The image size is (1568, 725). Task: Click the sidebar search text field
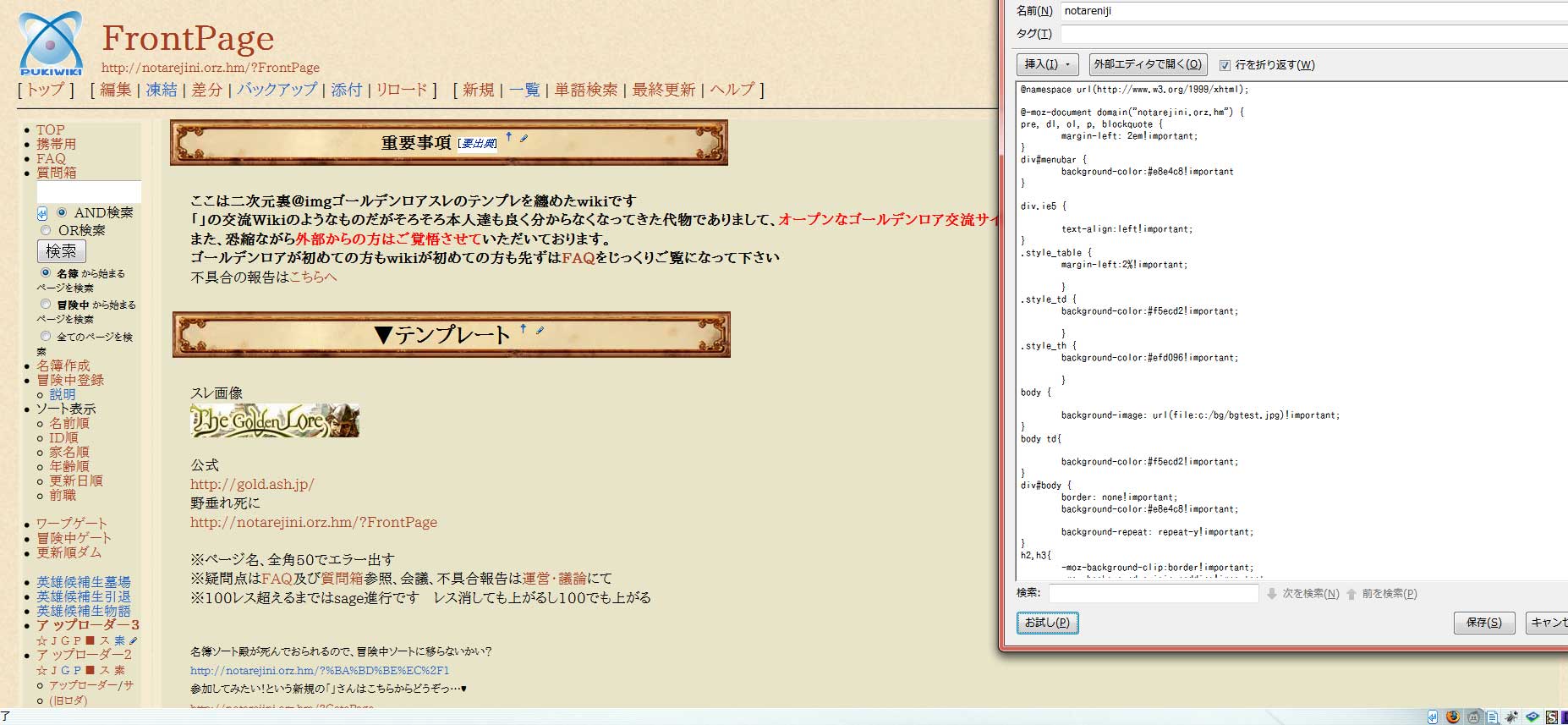click(x=89, y=192)
